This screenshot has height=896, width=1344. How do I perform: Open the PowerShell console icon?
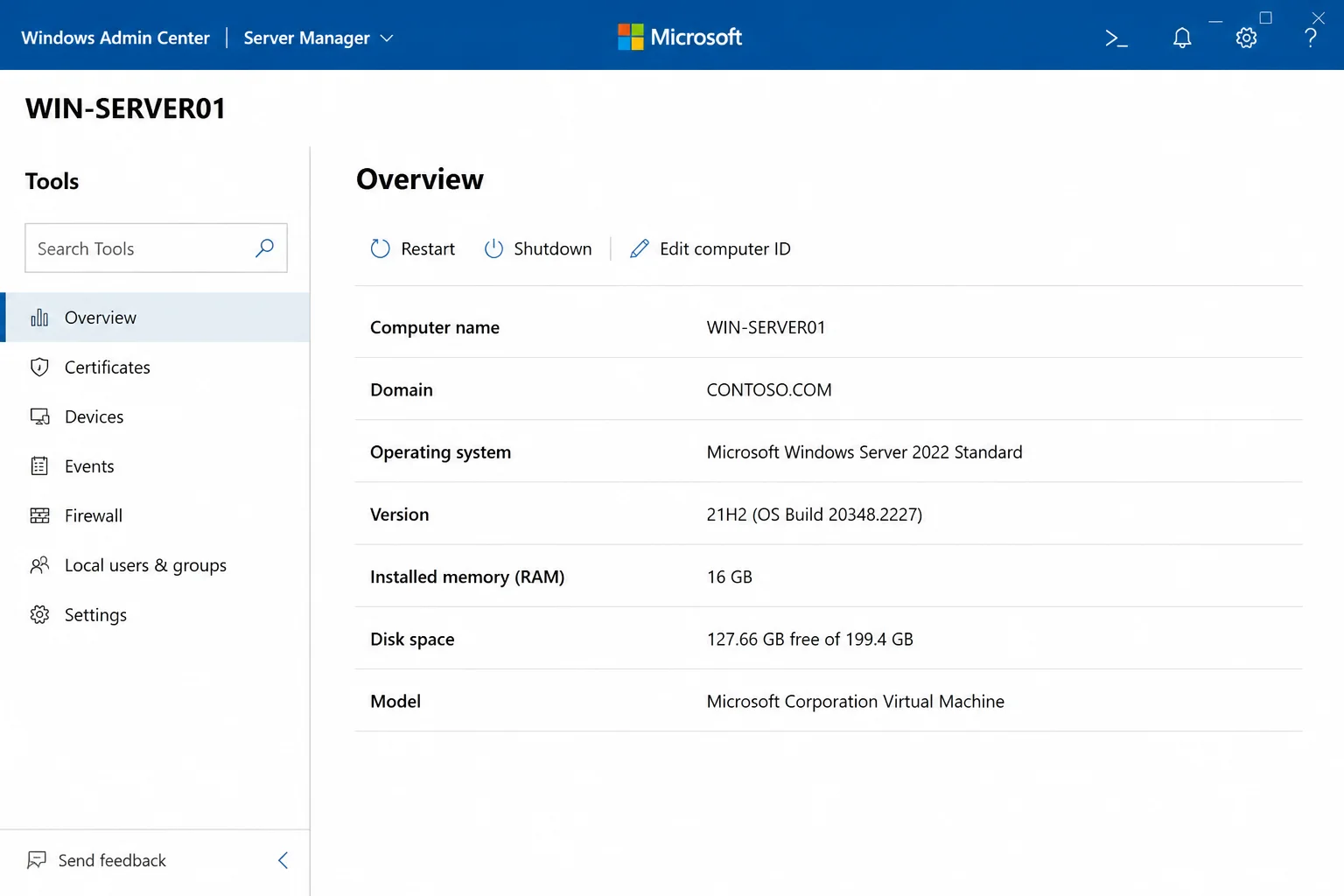coord(1116,38)
